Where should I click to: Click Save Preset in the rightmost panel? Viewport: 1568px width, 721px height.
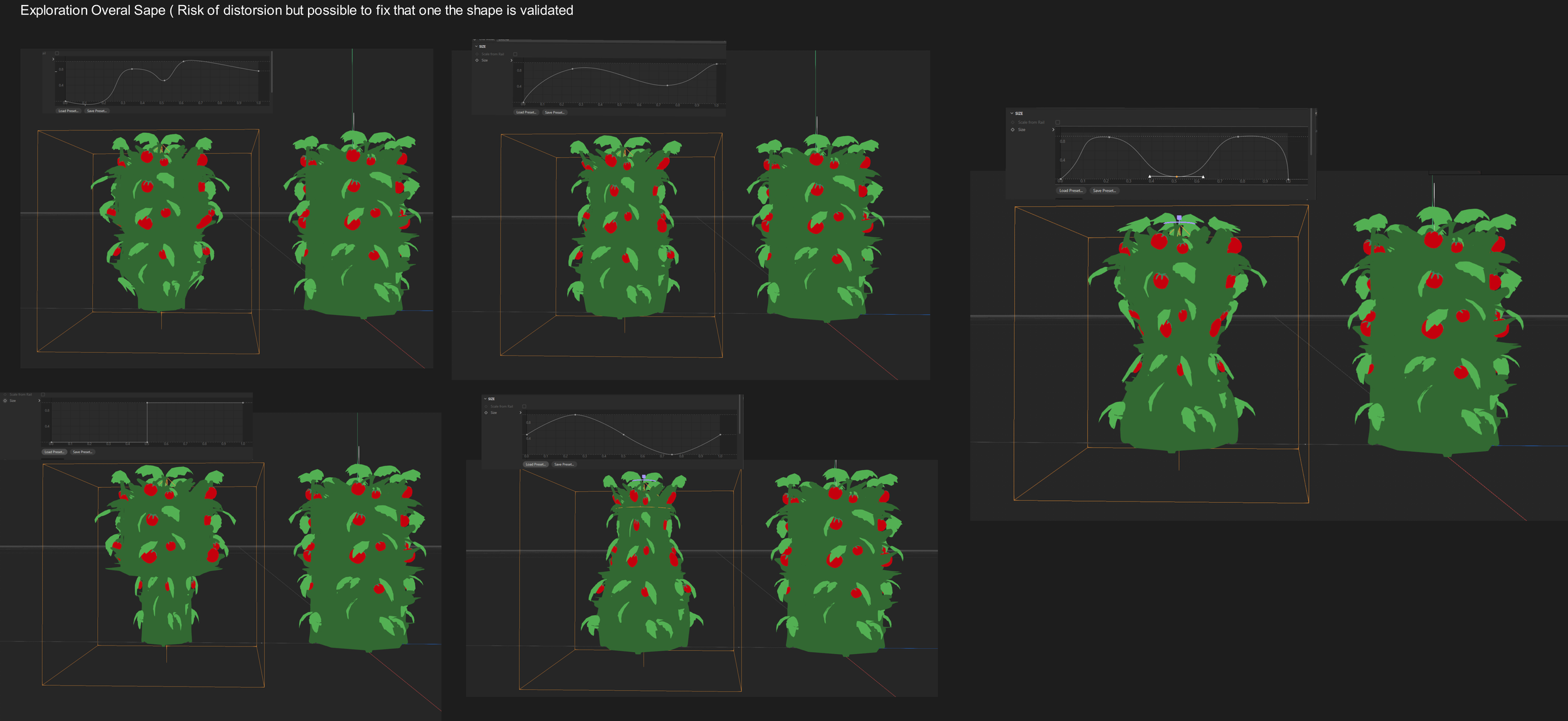[1104, 191]
